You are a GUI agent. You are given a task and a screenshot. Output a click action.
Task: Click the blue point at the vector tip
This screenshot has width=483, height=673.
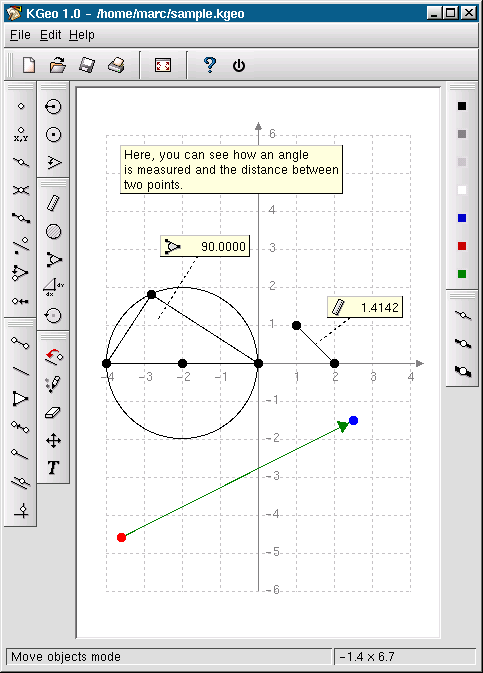353,421
